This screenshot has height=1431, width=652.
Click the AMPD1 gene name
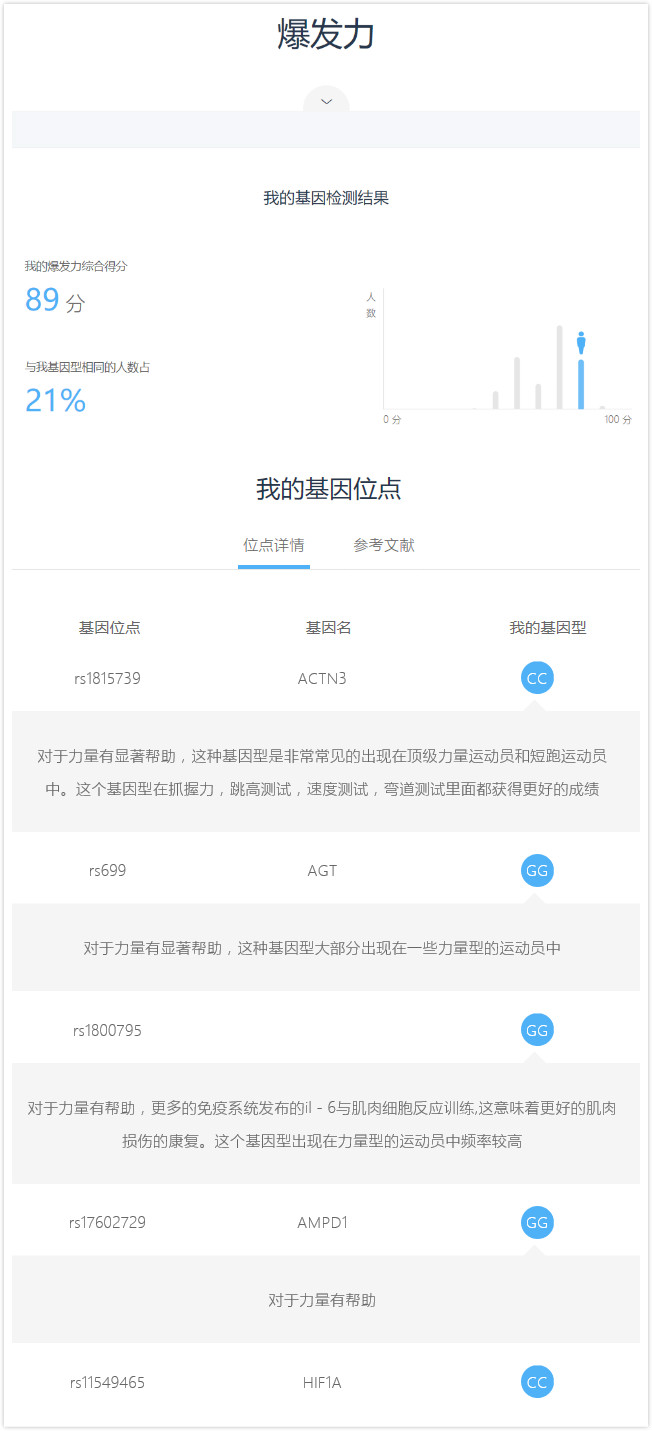[322, 1222]
